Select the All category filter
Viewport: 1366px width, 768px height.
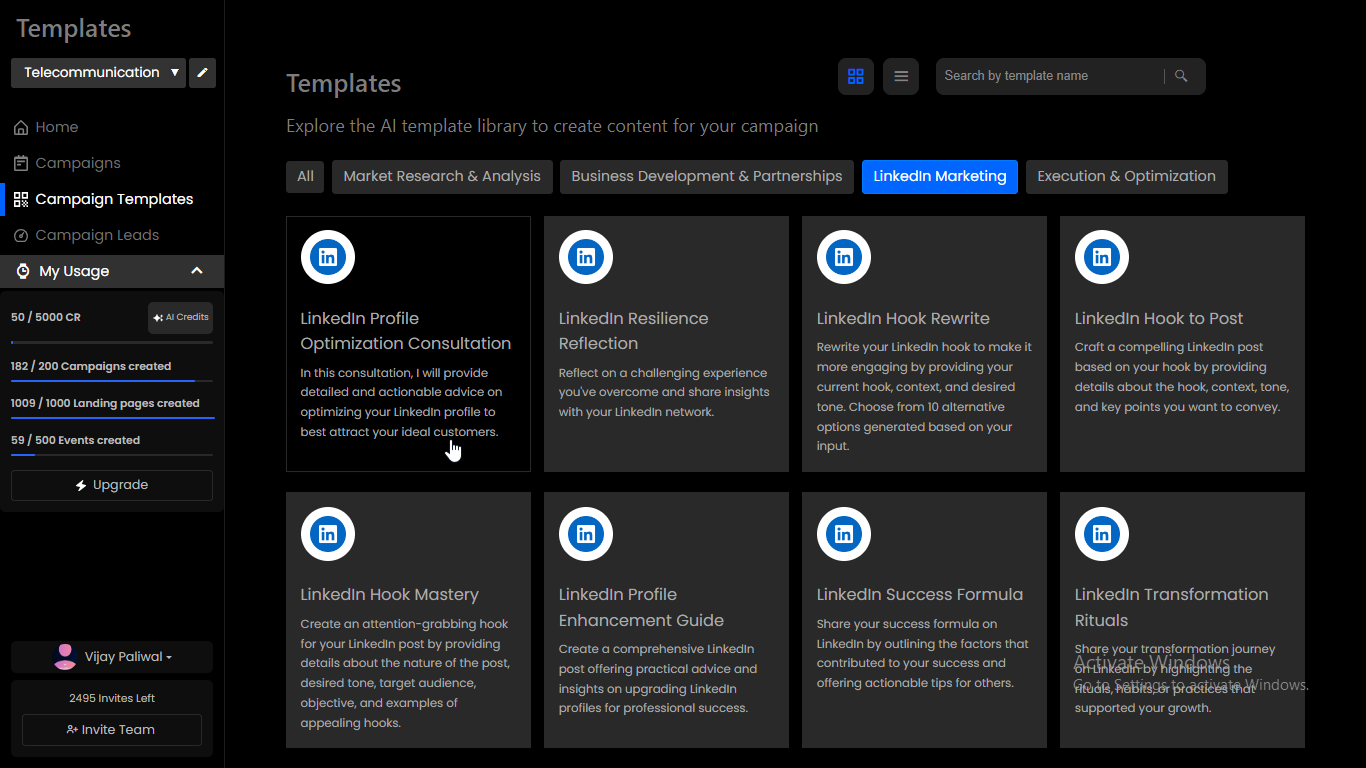(x=305, y=176)
